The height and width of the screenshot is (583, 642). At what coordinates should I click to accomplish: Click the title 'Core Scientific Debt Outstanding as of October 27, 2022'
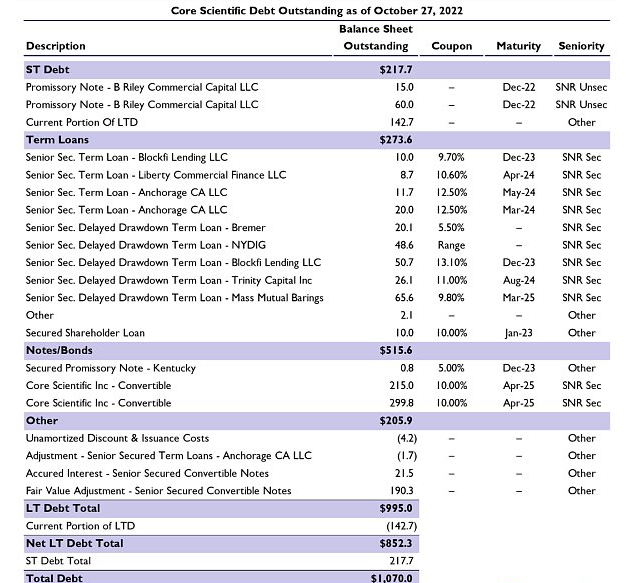click(316, 11)
